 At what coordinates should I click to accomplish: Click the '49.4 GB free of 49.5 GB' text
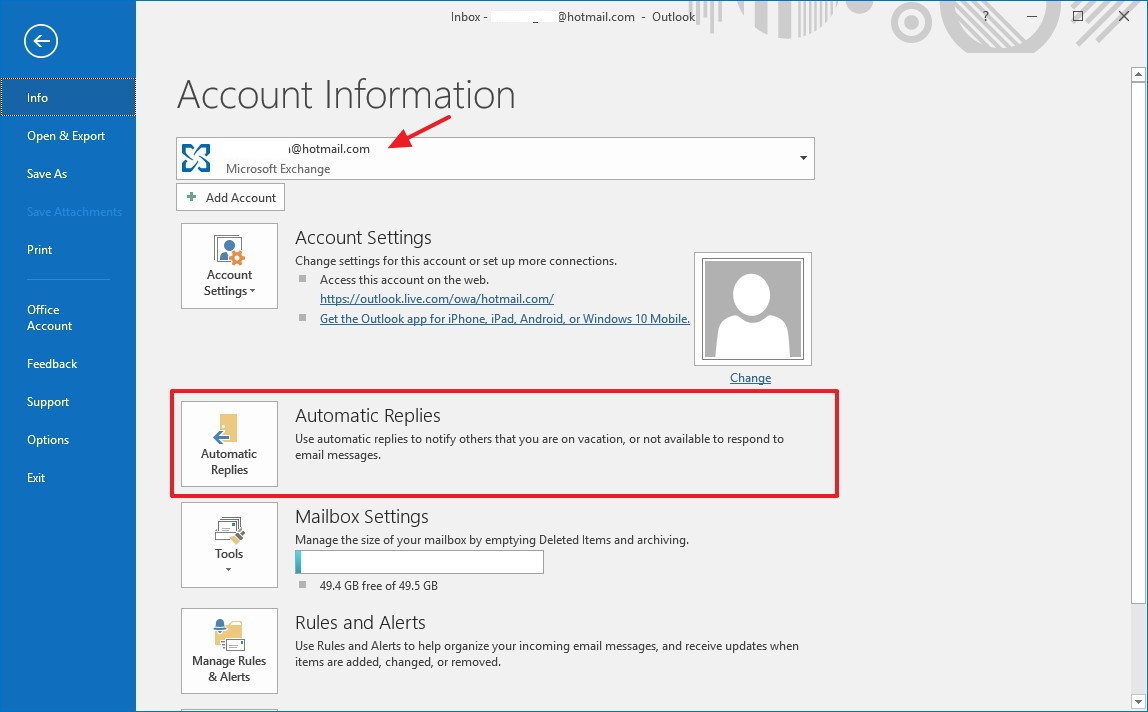(x=379, y=586)
